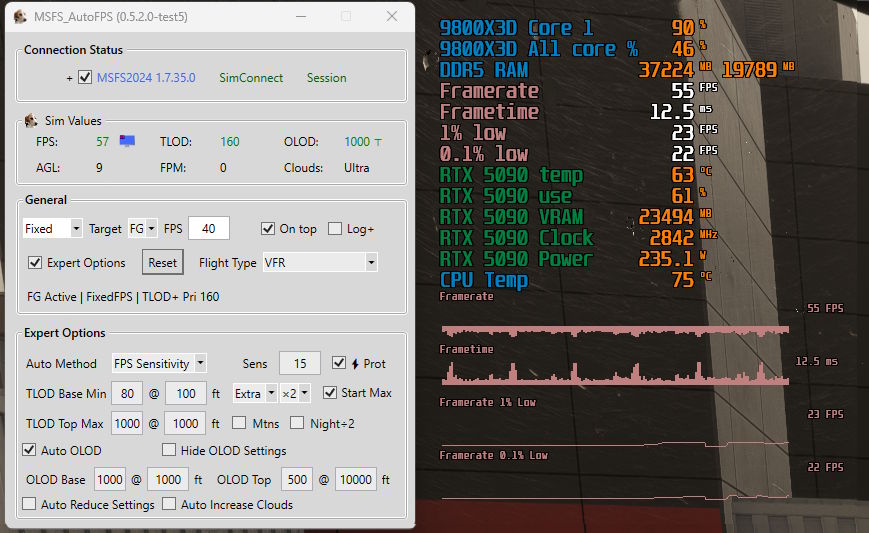Screen dimensions: 869x533
Task: Click the Reset button
Action: tap(162, 262)
